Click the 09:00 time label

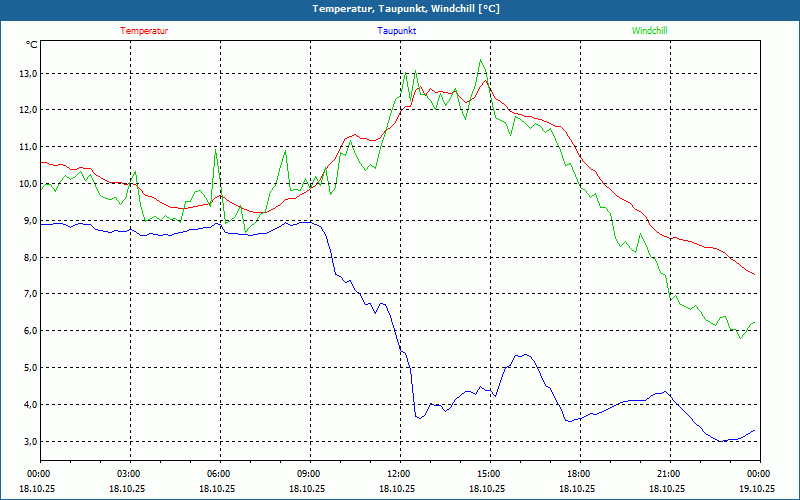(309, 474)
